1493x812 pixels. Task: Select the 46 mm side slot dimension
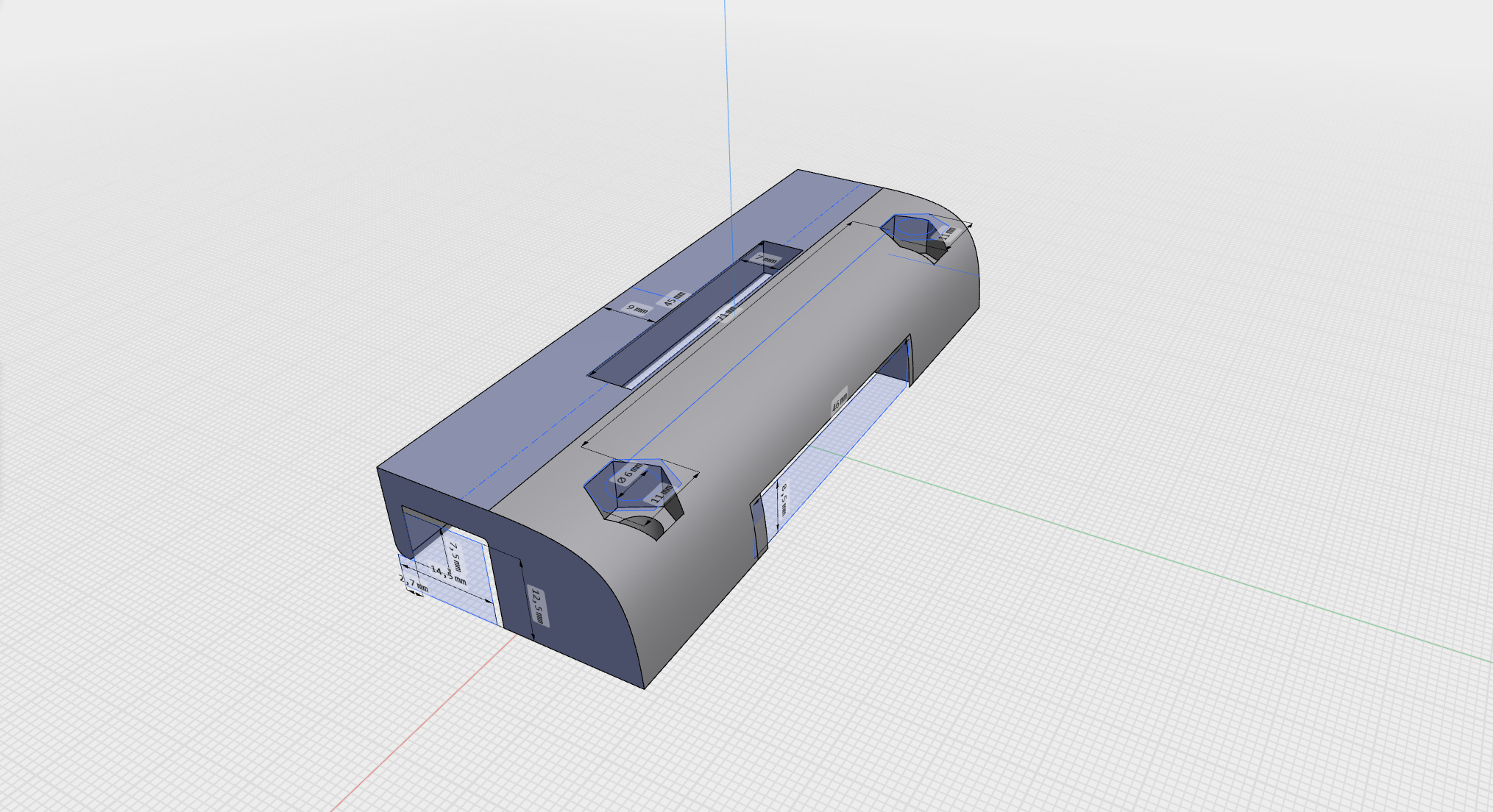point(840,402)
